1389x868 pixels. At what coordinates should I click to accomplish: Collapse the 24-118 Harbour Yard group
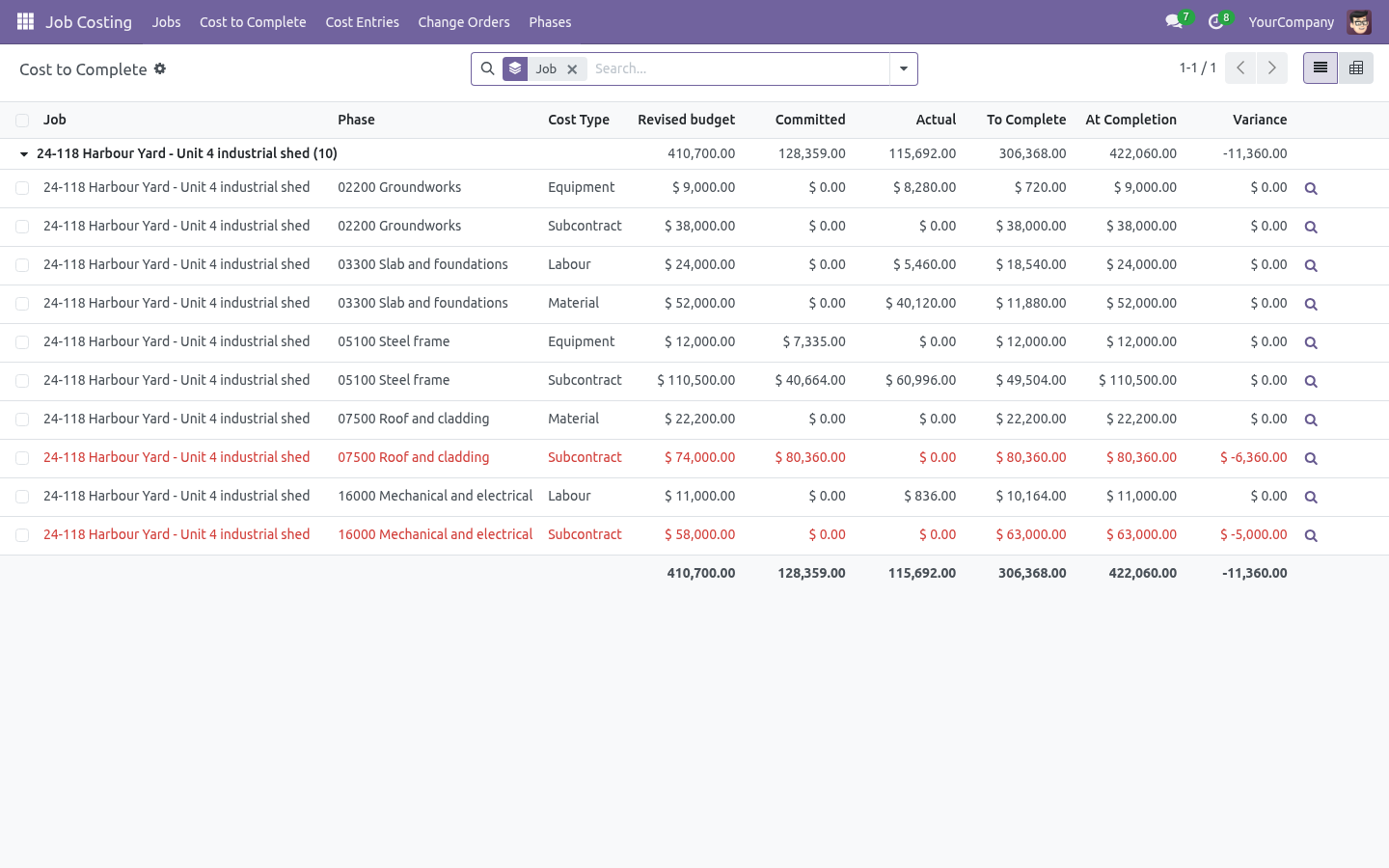pyautogui.click(x=24, y=154)
